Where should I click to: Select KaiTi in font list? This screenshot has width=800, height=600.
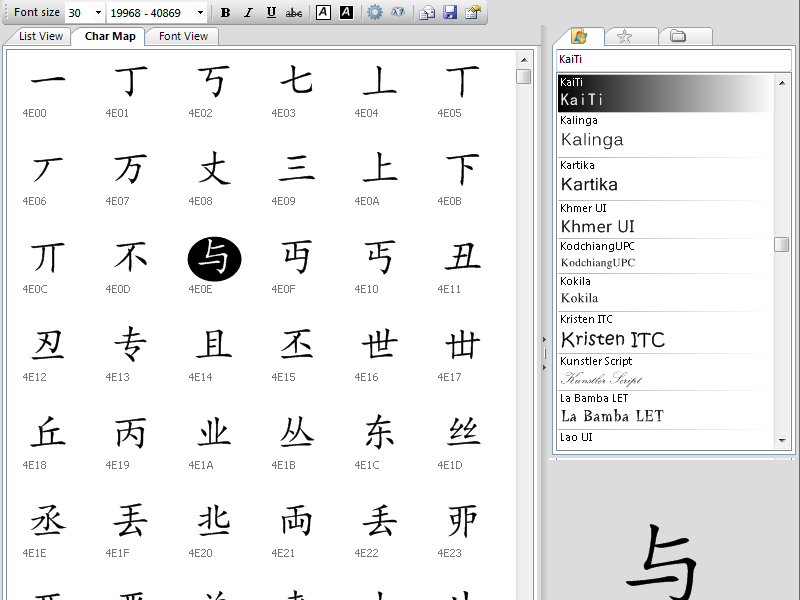665,93
